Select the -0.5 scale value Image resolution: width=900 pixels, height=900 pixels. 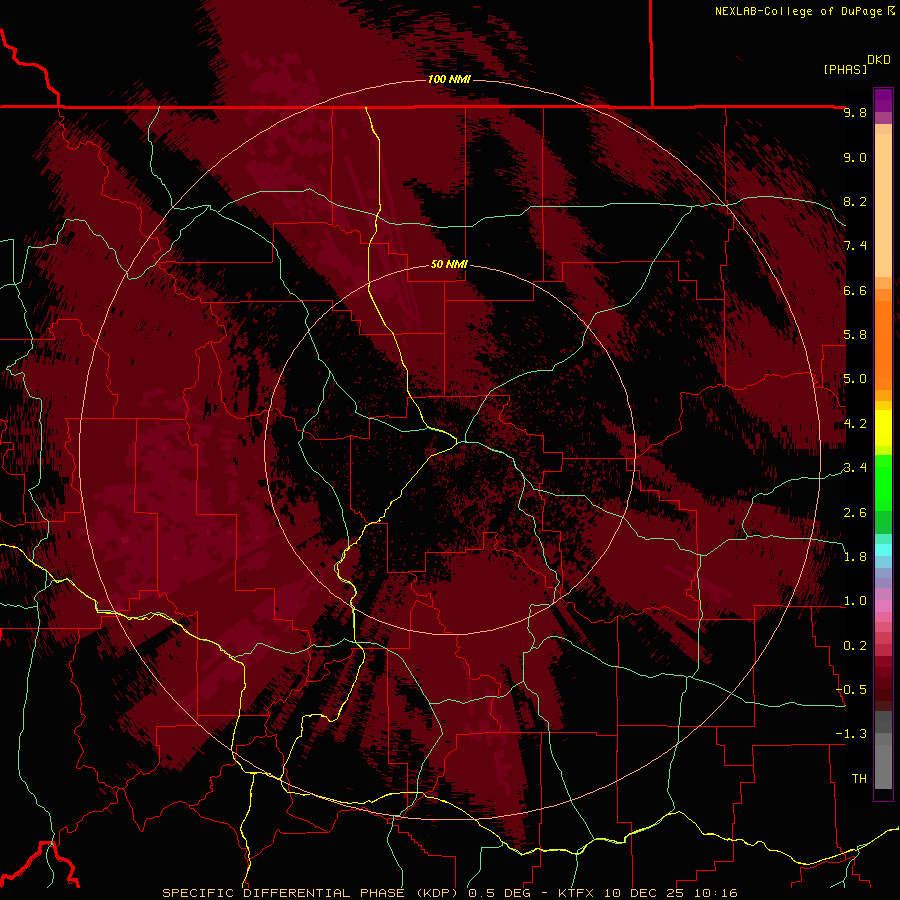[852, 690]
